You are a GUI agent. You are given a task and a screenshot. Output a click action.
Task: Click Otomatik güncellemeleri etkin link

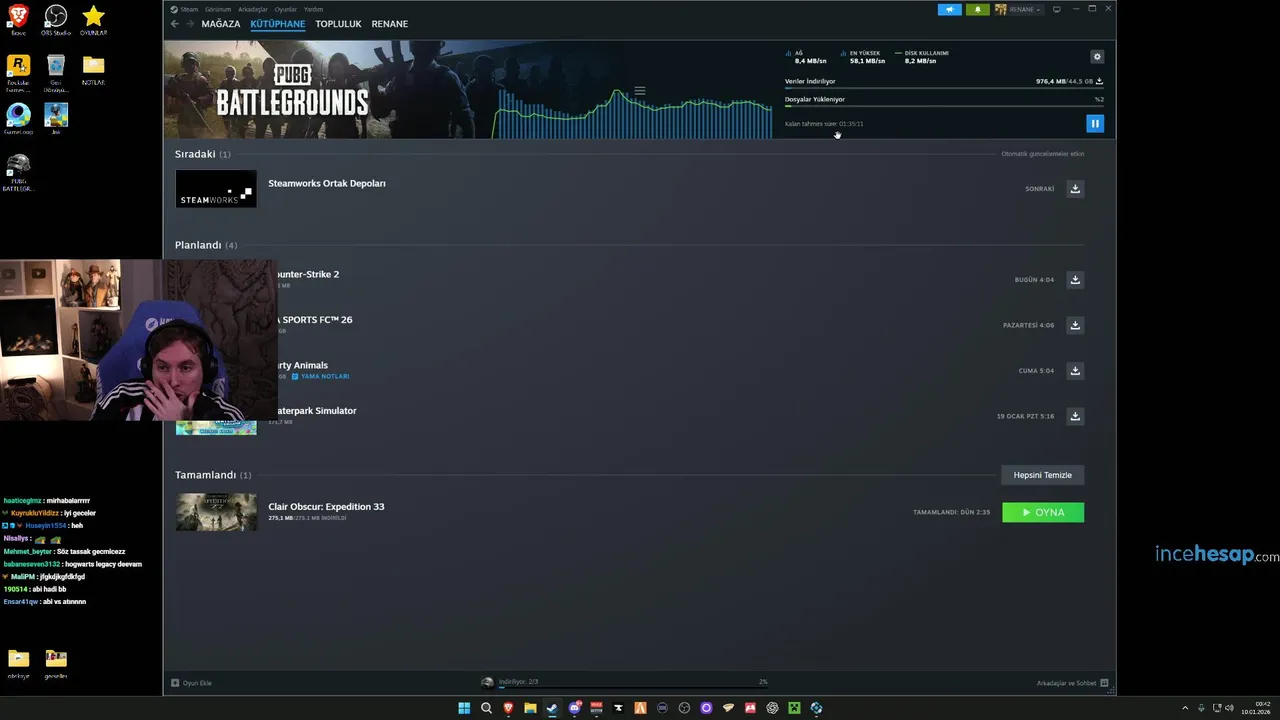click(x=1043, y=154)
